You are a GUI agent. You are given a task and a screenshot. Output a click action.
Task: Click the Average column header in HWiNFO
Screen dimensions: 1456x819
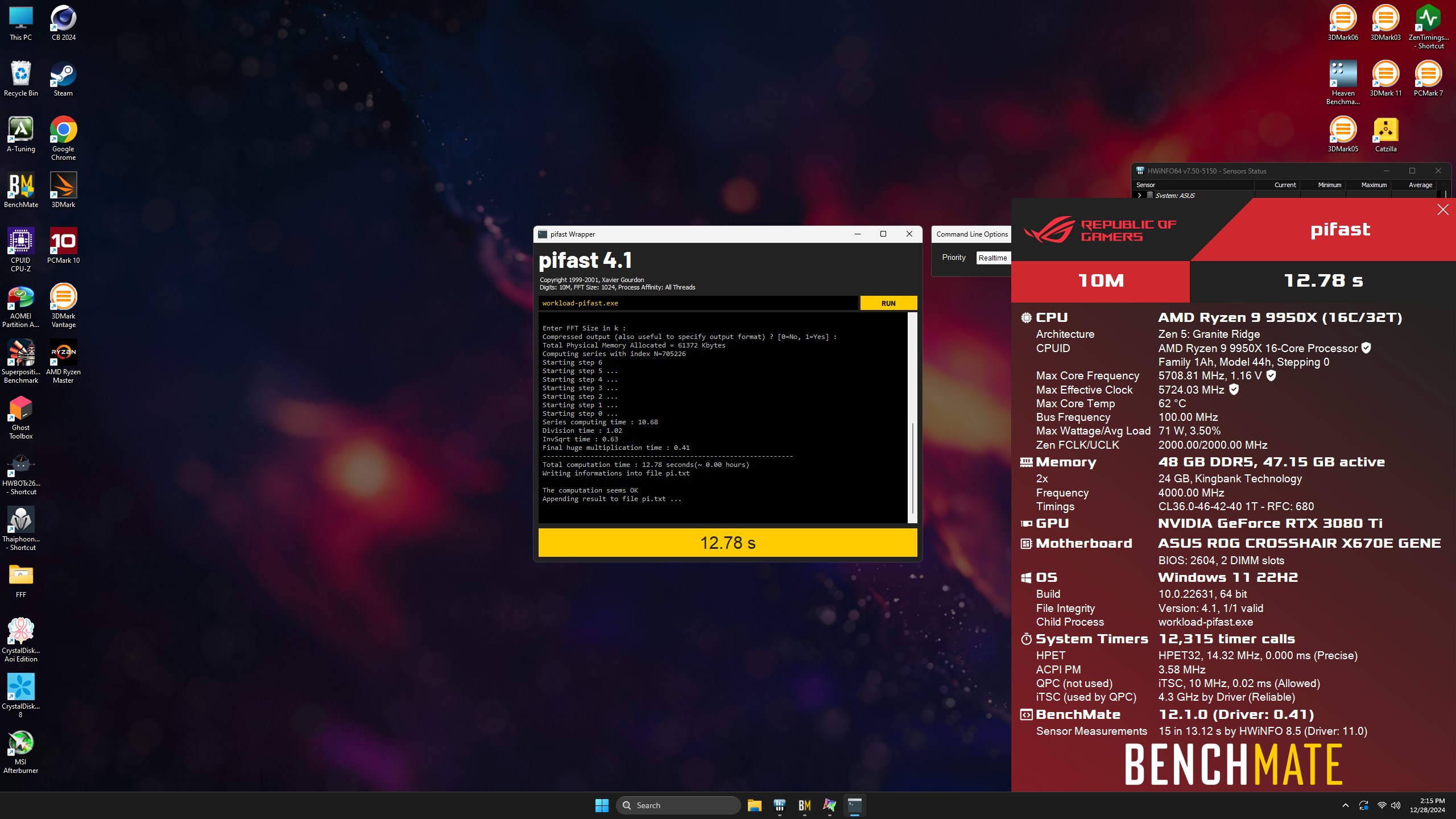coord(1420,185)
